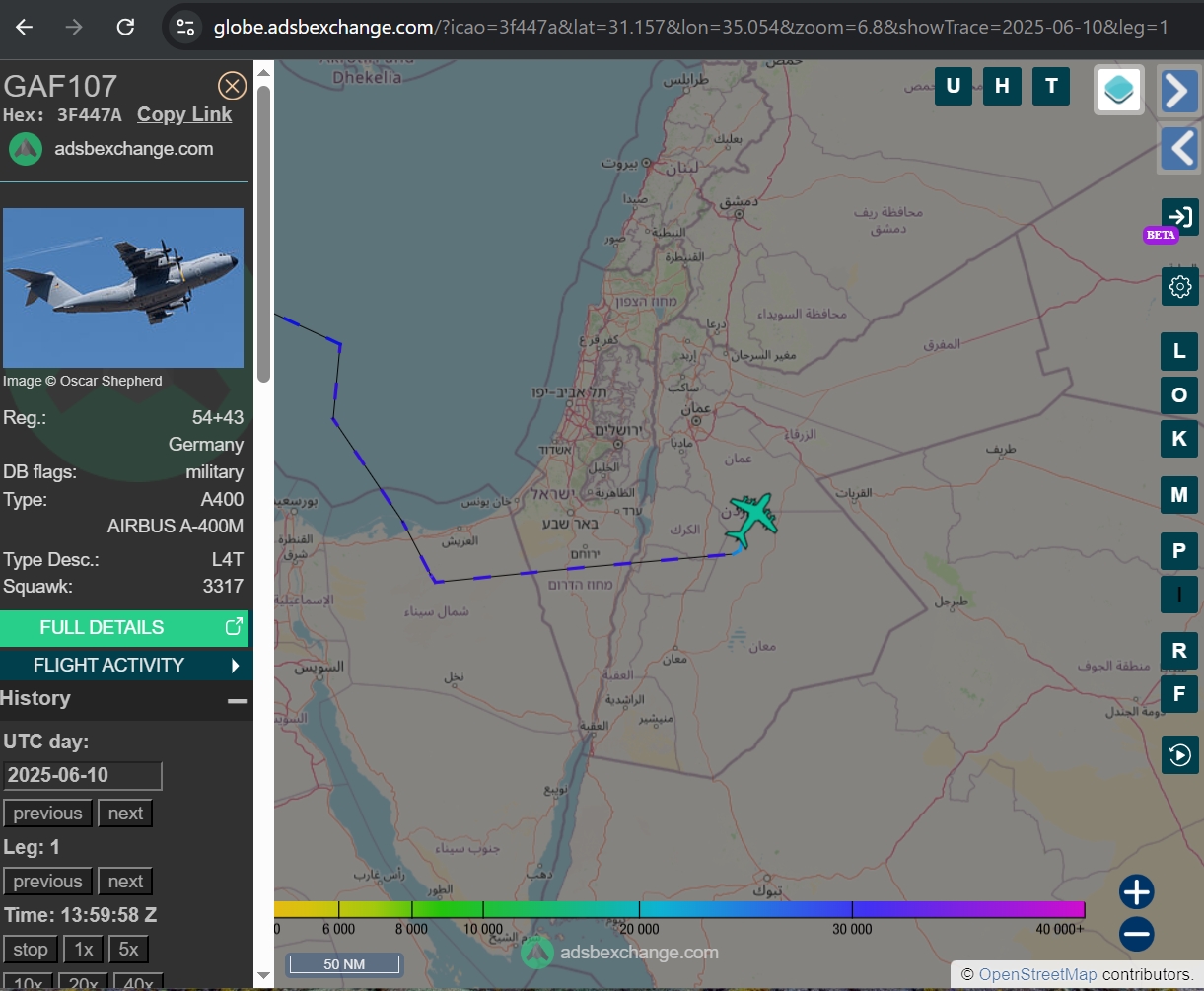
Task: Stop the trace playback
Action: point(30,950)
